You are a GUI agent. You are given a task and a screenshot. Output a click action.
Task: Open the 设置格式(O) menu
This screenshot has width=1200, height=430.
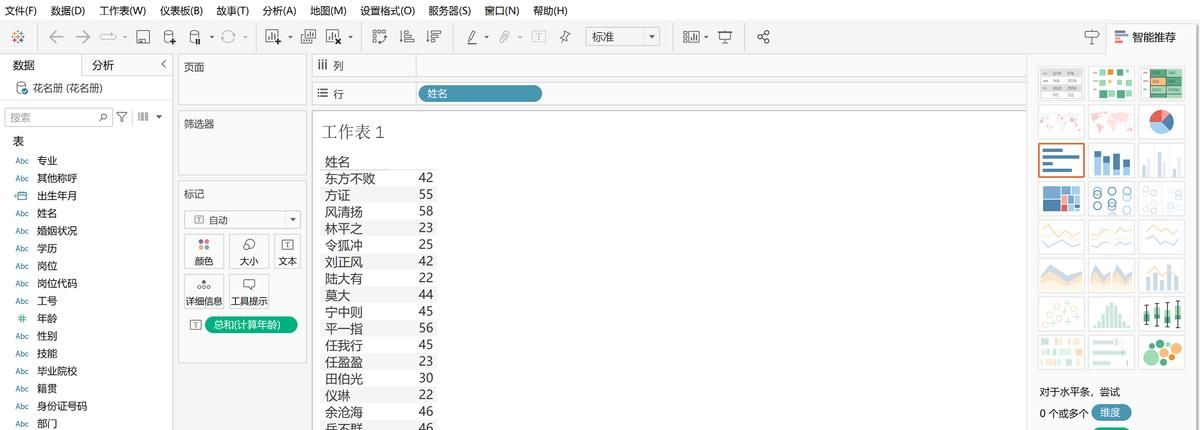pyautogui.click(x=387, y=10)
